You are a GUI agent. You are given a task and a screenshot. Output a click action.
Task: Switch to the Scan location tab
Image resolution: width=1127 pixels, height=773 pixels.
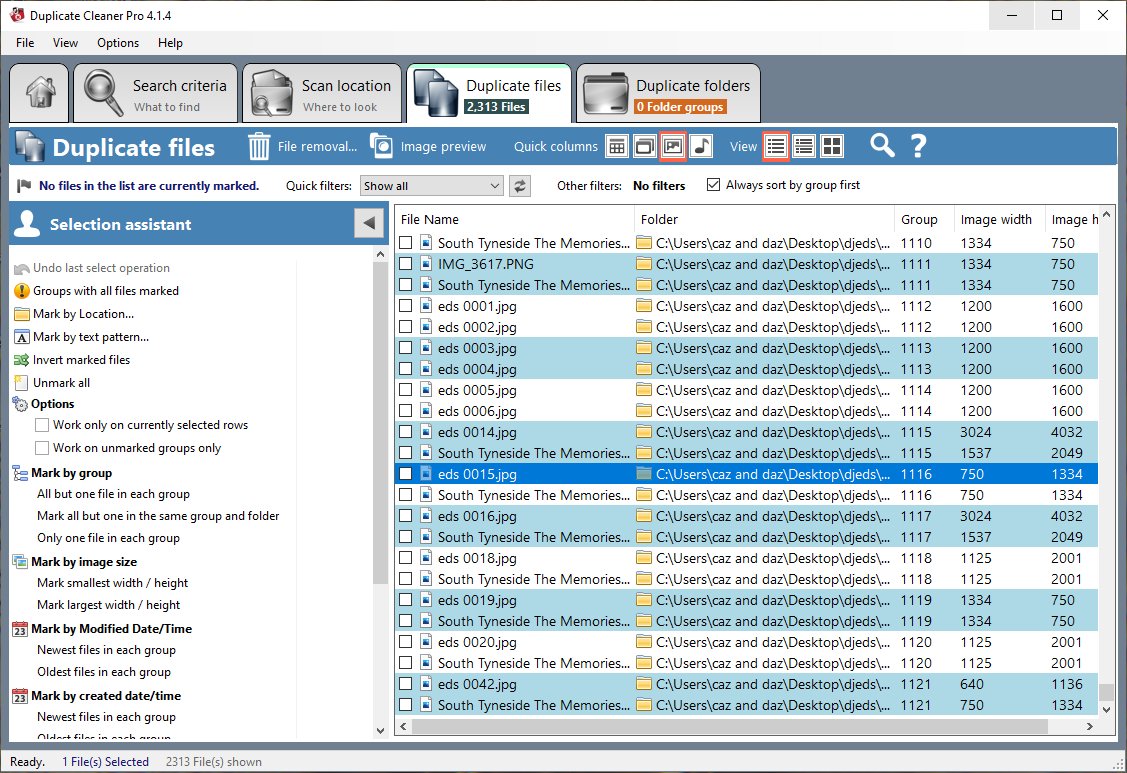(x=322, y=95)
